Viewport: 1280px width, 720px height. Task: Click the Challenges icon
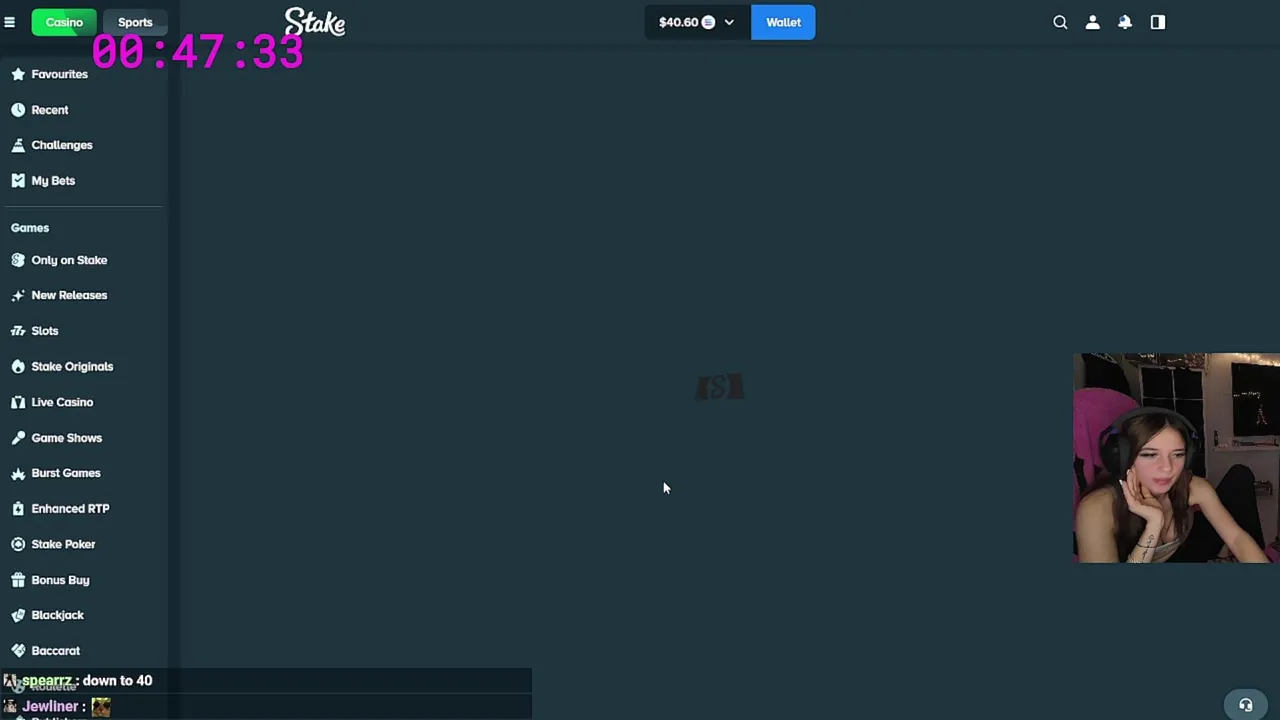(18, 145)
